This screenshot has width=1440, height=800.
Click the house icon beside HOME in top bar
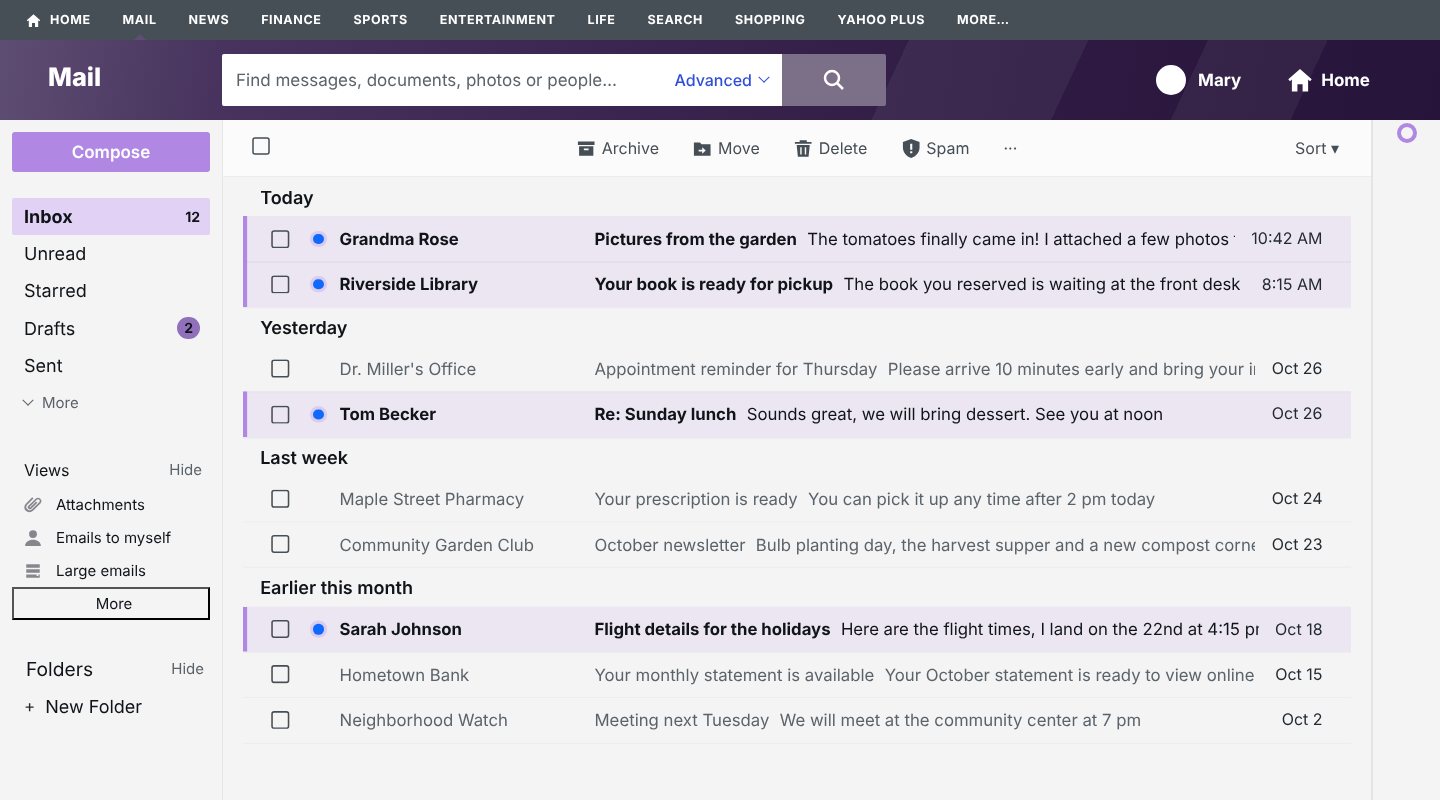(x=33, y=20)
